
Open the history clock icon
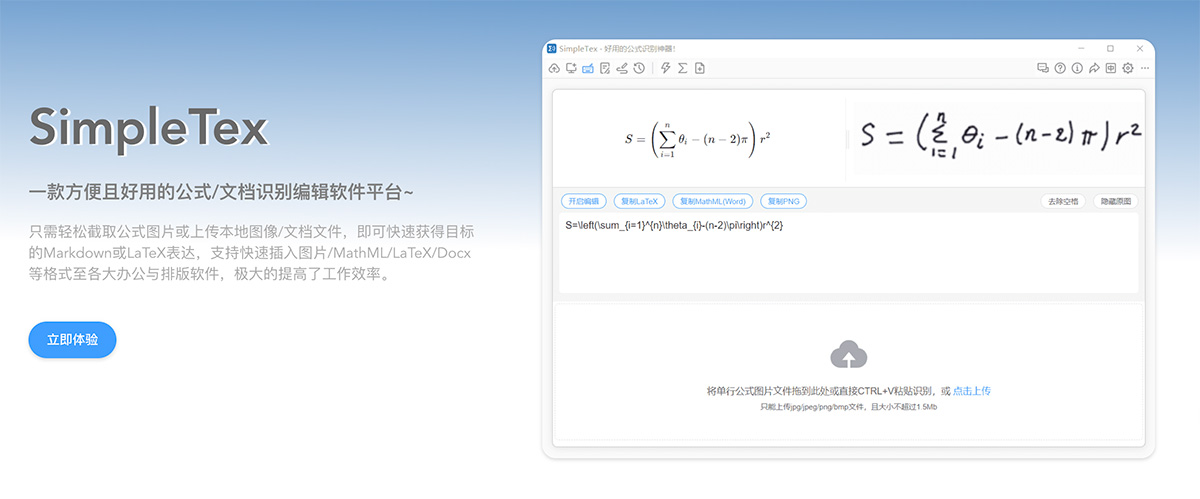click(x=639, y=68)
